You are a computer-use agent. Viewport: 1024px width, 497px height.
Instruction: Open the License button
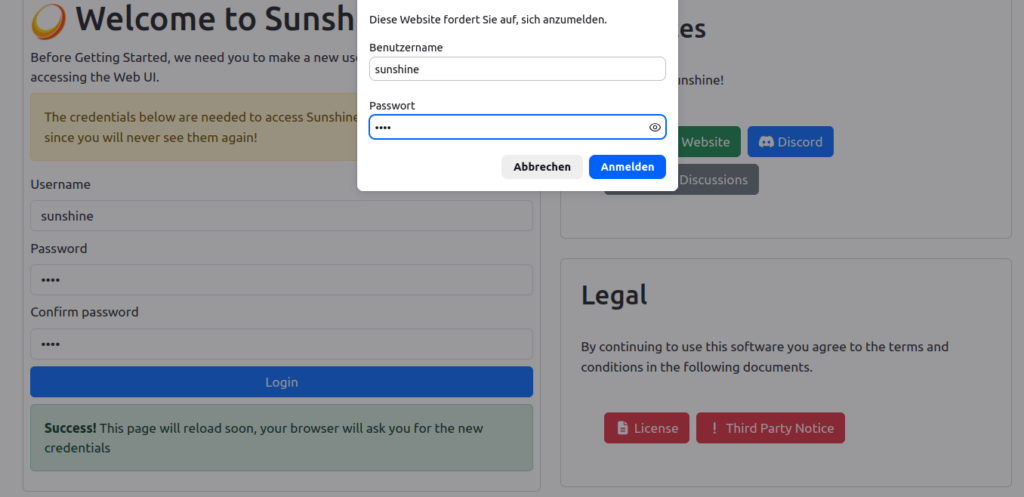[x=647, y=428]
